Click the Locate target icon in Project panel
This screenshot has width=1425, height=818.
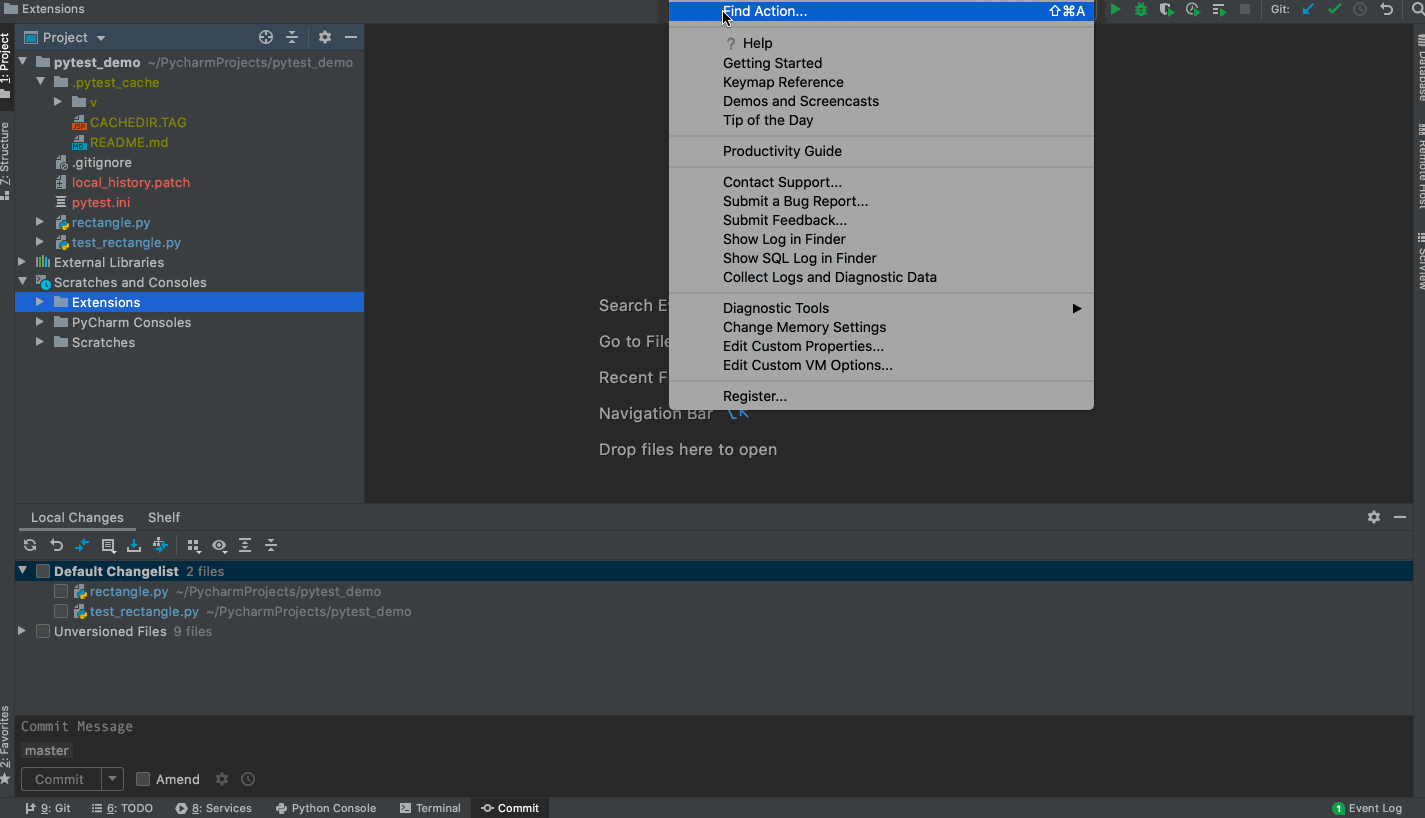pyautogui.click(x=266, y=37)
